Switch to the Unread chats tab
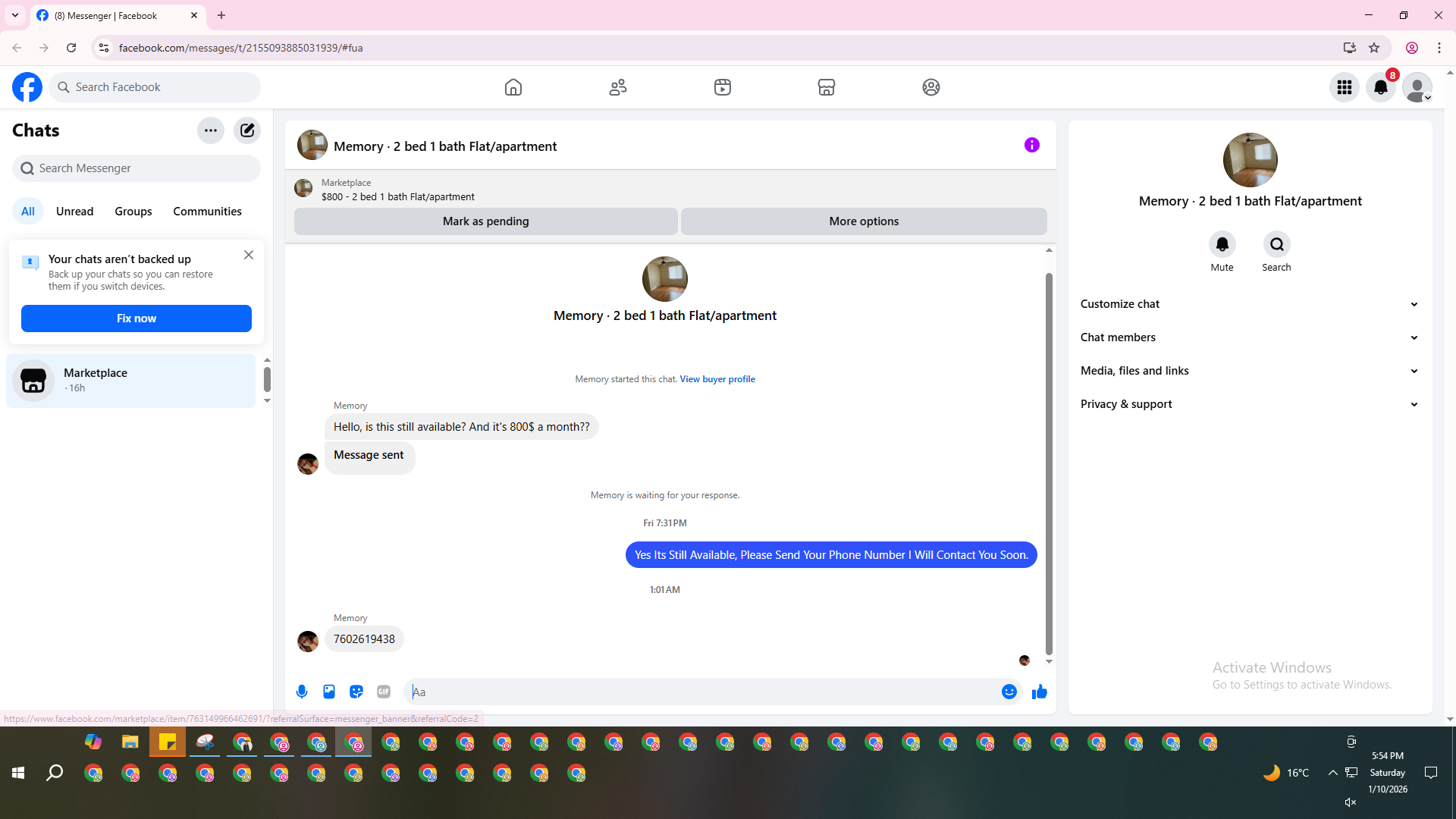Image resolution: width=1456 pixels, height=819 pixels. click(74, 212)
